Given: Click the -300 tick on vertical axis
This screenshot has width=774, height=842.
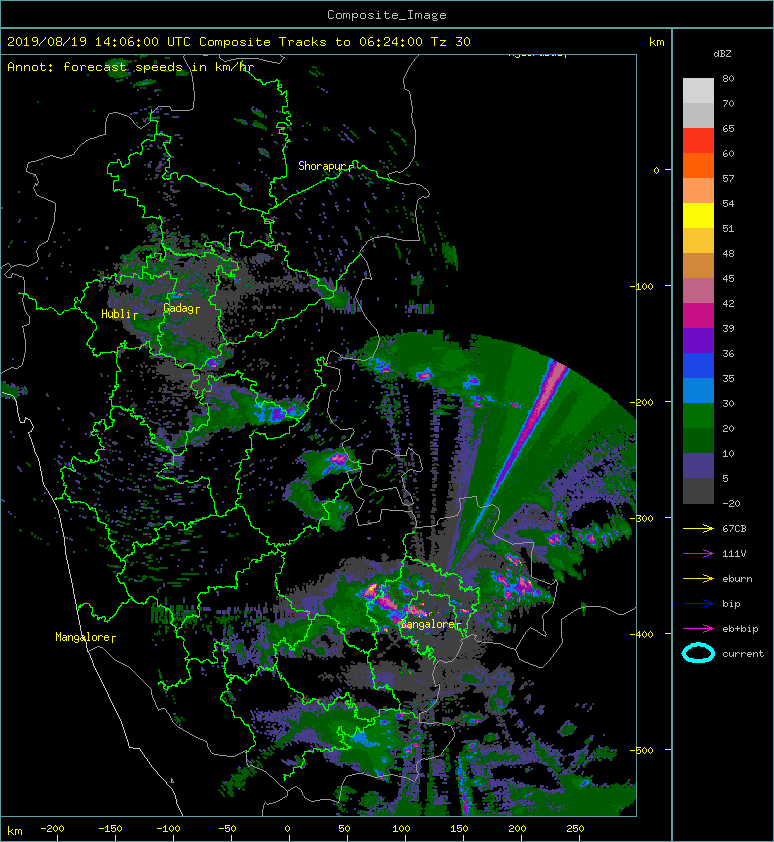Looking at the screenshot, I should (642, 518).
